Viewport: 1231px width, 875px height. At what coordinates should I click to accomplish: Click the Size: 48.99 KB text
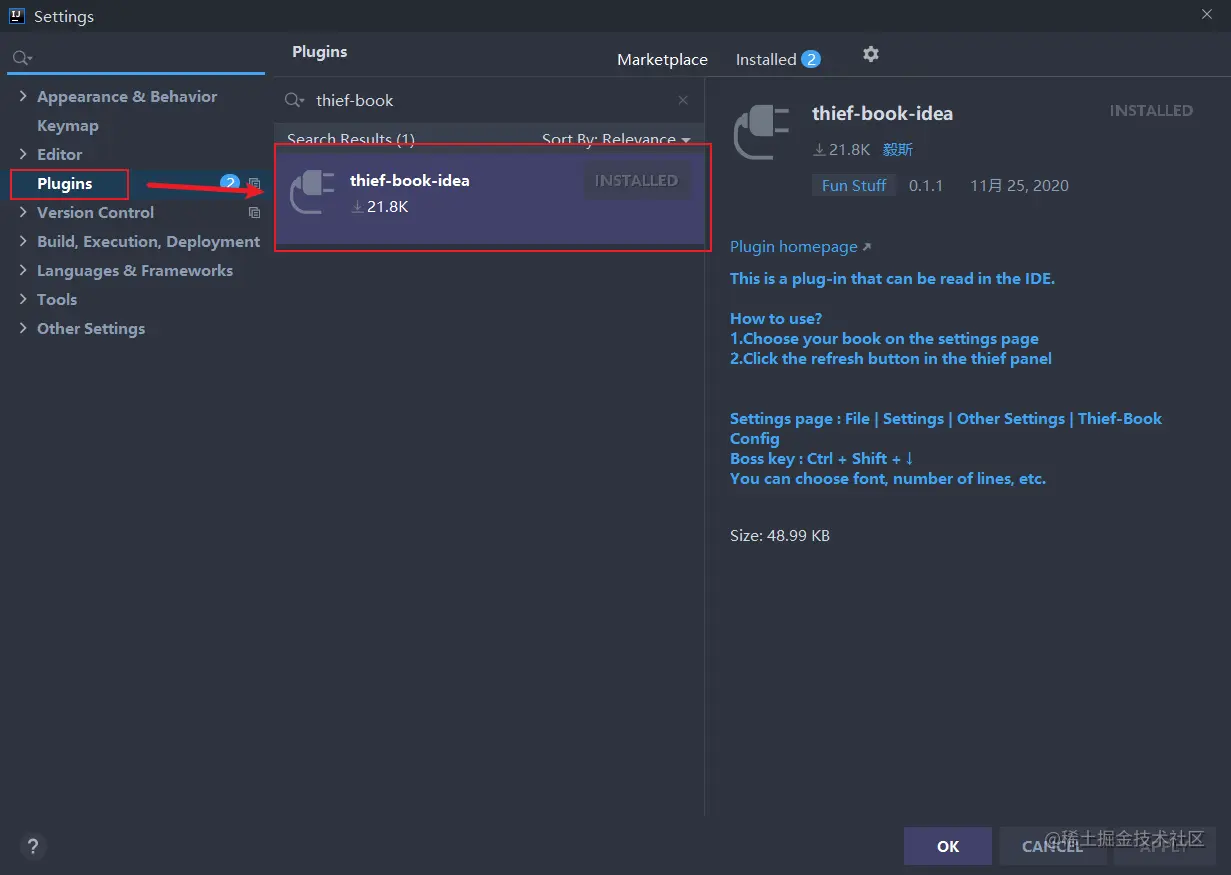click(x=780, y=536)
